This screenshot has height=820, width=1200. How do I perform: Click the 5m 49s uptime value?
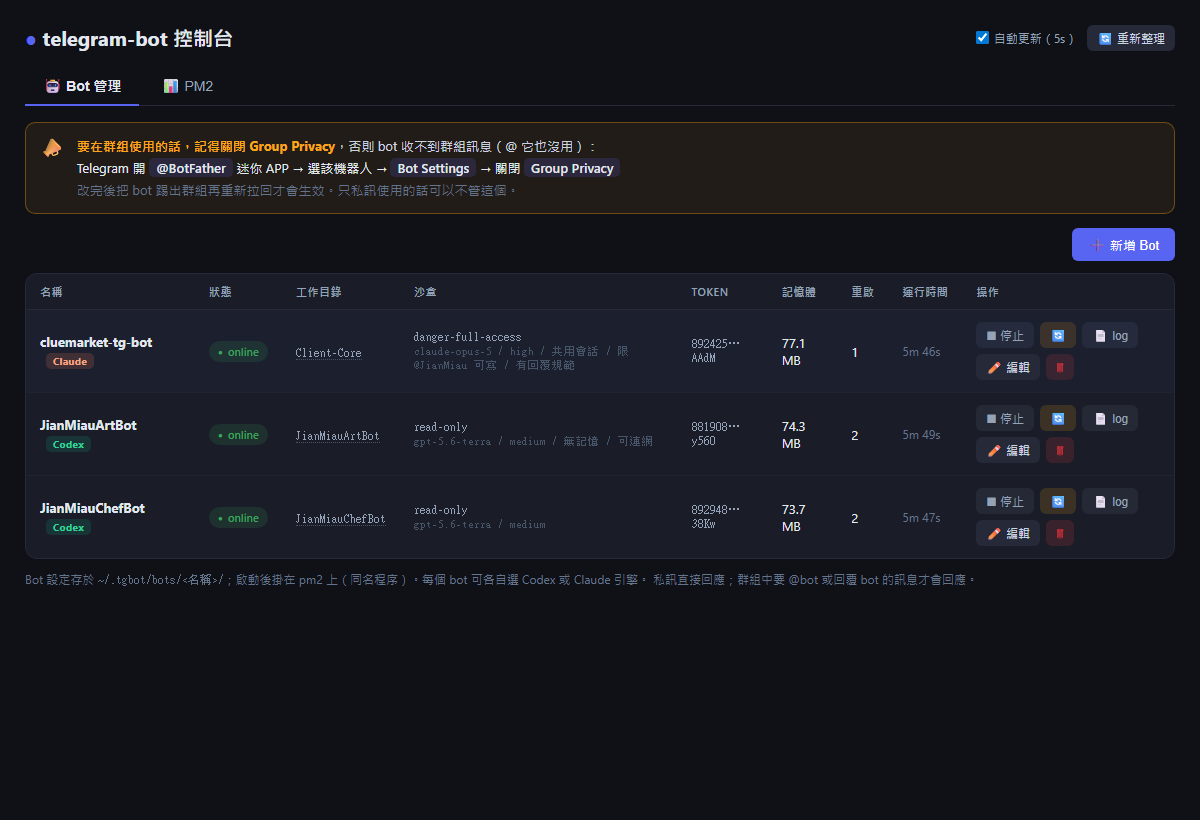[x=921, y=435]
